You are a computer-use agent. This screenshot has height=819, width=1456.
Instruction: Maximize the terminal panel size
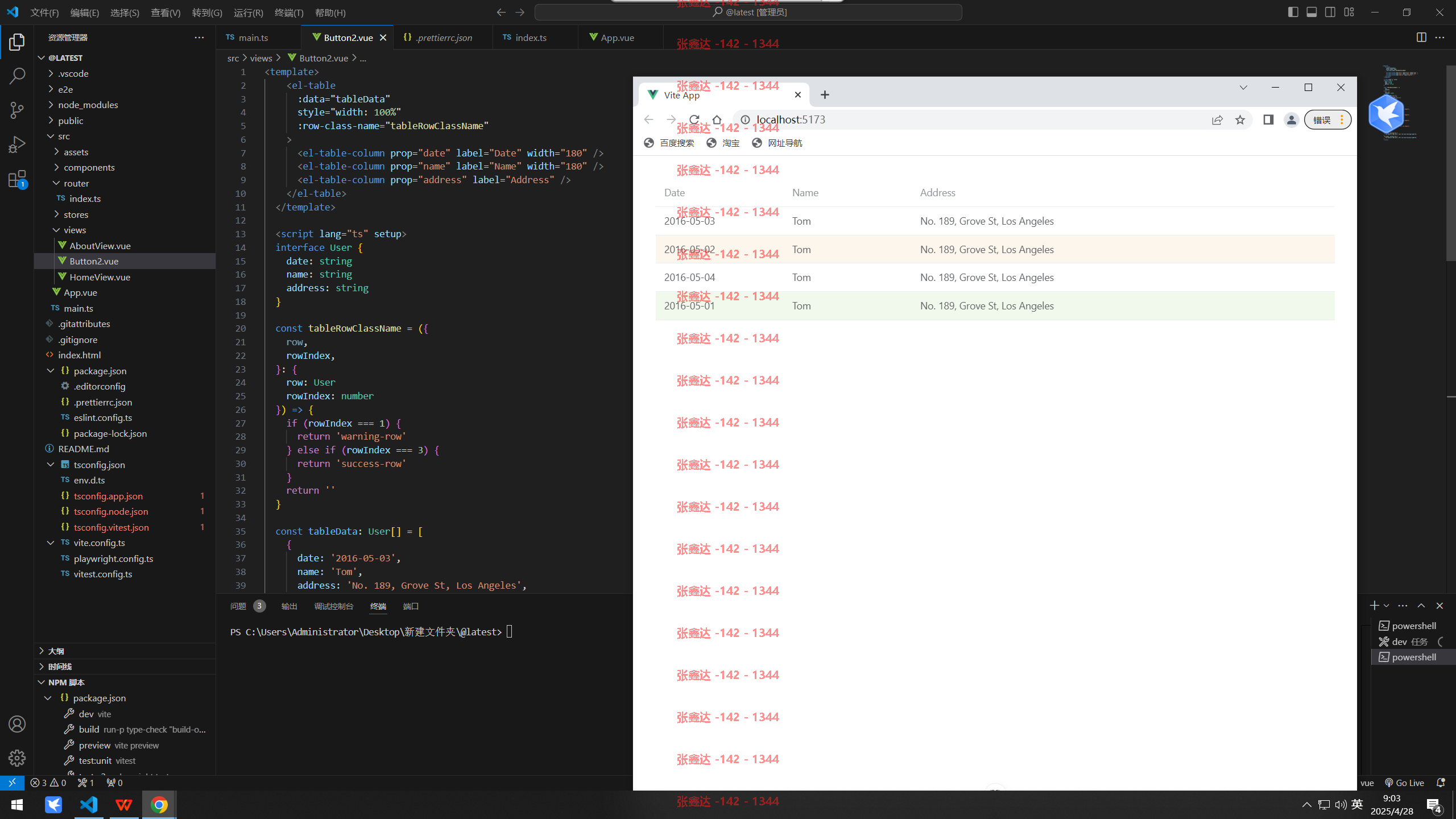(x=1421, y=606)
